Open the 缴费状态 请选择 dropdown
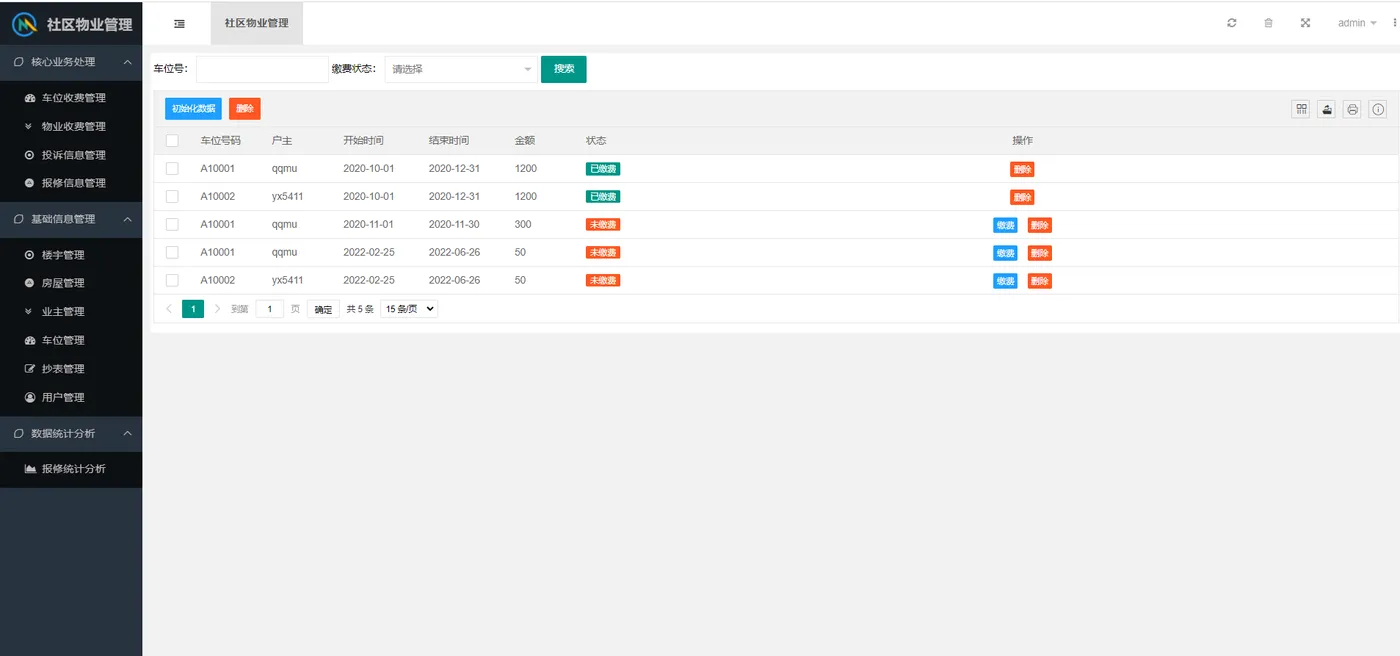The height and width of the screenshot is (656, 1400). [461, 69]
